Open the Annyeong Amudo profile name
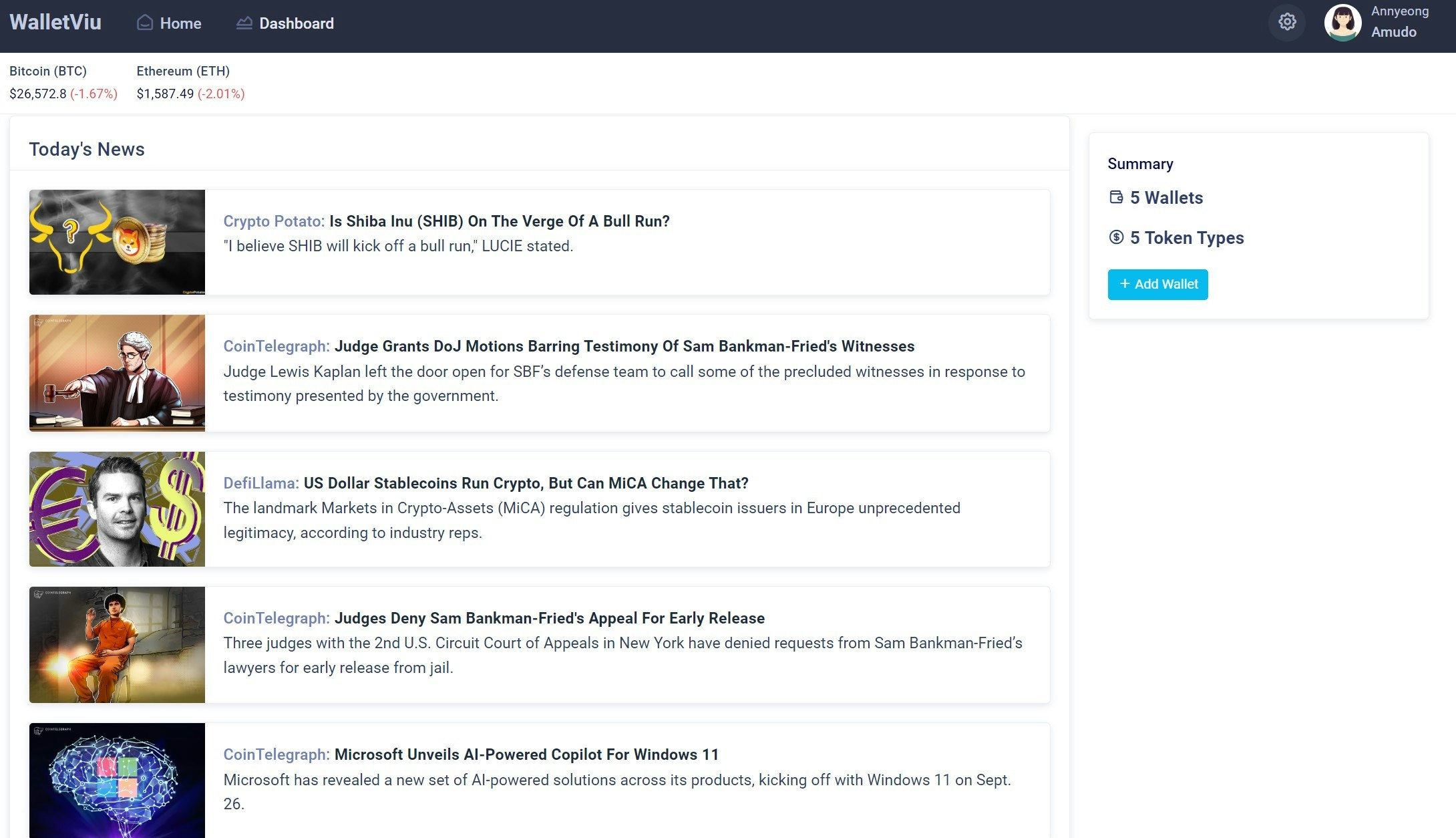The height and width of the screenshot is (838, 1456). pos(1400,21)
